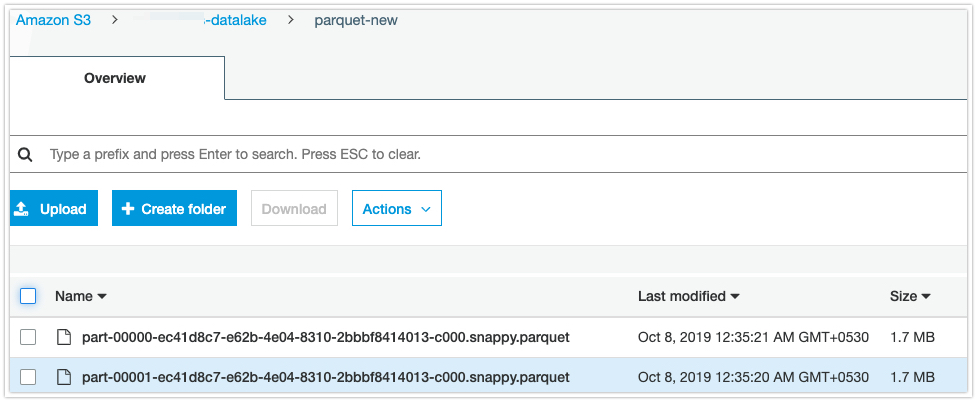Sort by the Size column arrow
The height and width of the screenshot is (402, 977).
point(926,297)
